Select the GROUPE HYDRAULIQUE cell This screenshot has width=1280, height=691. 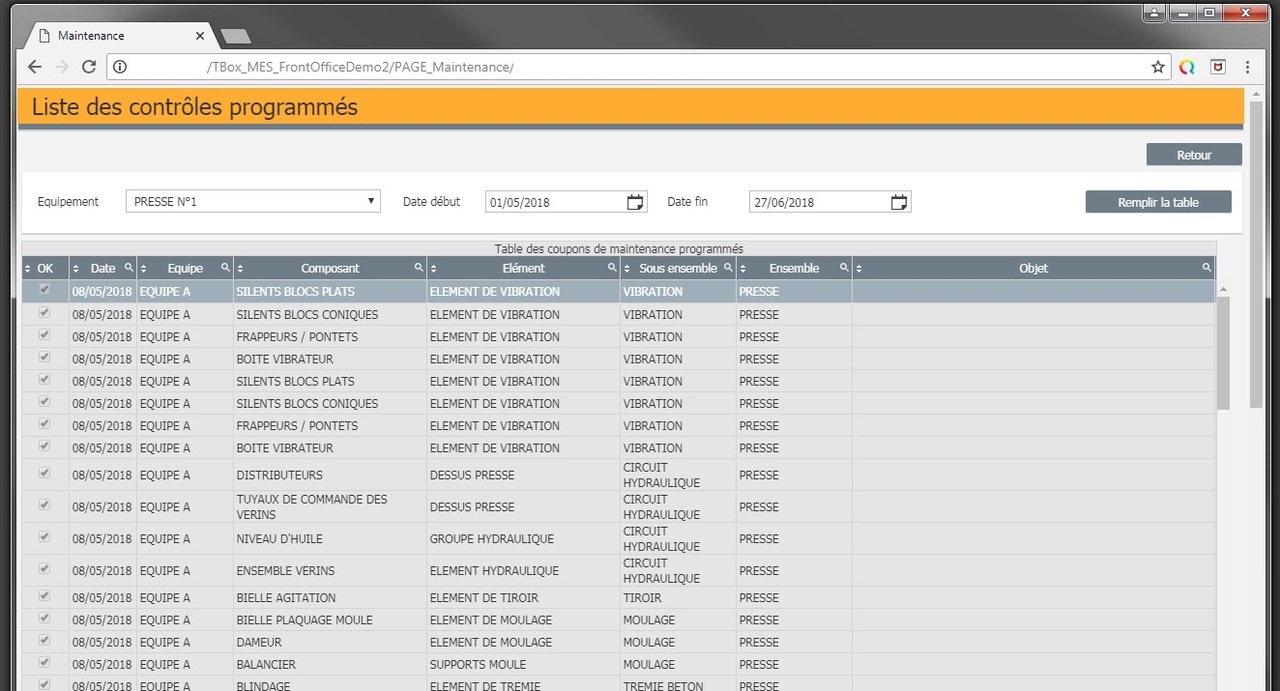523,539
